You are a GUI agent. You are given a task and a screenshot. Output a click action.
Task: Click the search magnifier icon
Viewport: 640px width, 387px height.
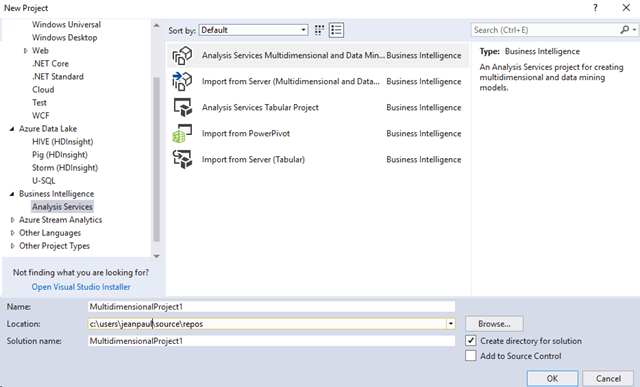click(x=624, y=30)
